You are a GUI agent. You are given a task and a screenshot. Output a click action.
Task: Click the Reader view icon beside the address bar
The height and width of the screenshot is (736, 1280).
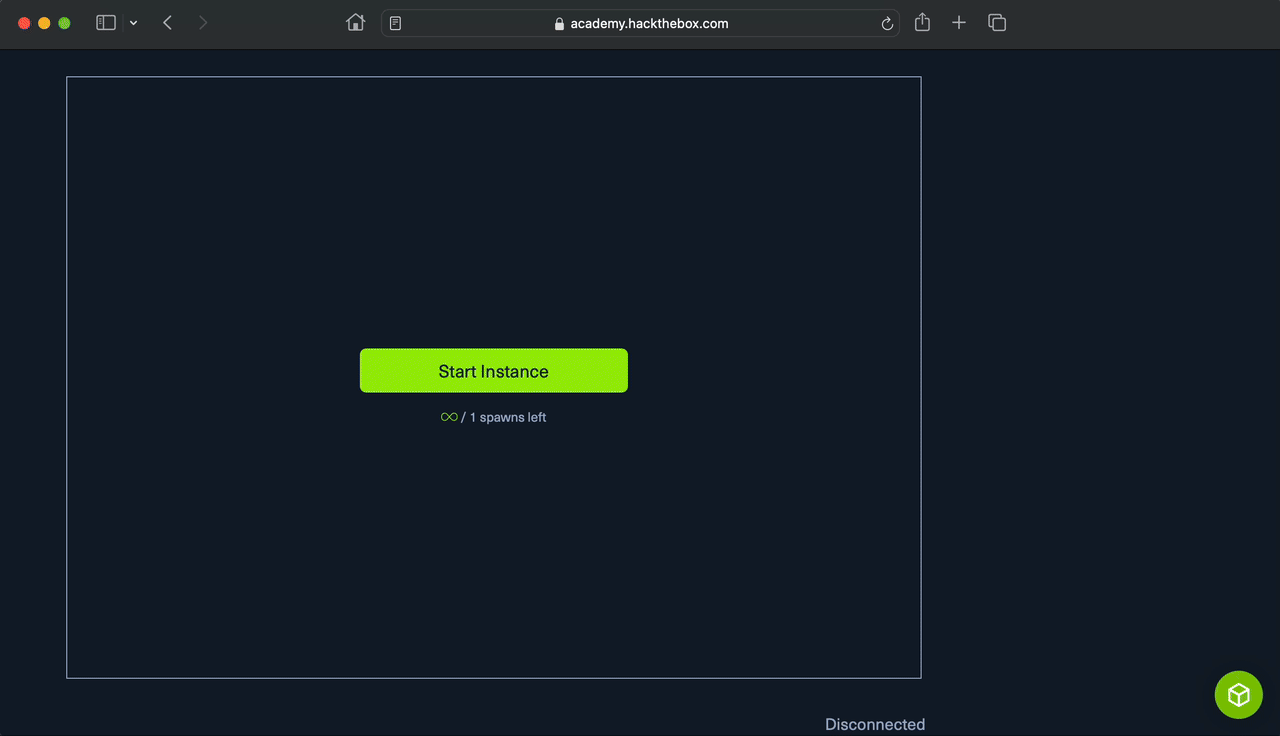(395, 22)
